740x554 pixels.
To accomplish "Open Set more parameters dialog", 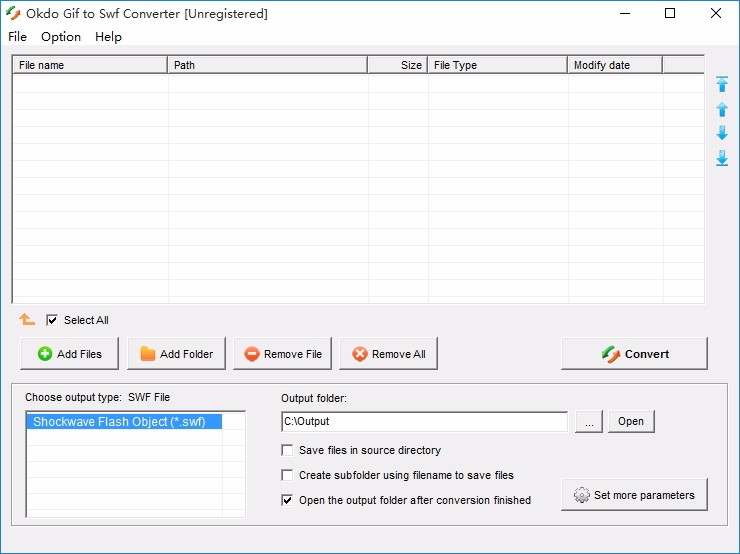I will (x=634, y=495).
